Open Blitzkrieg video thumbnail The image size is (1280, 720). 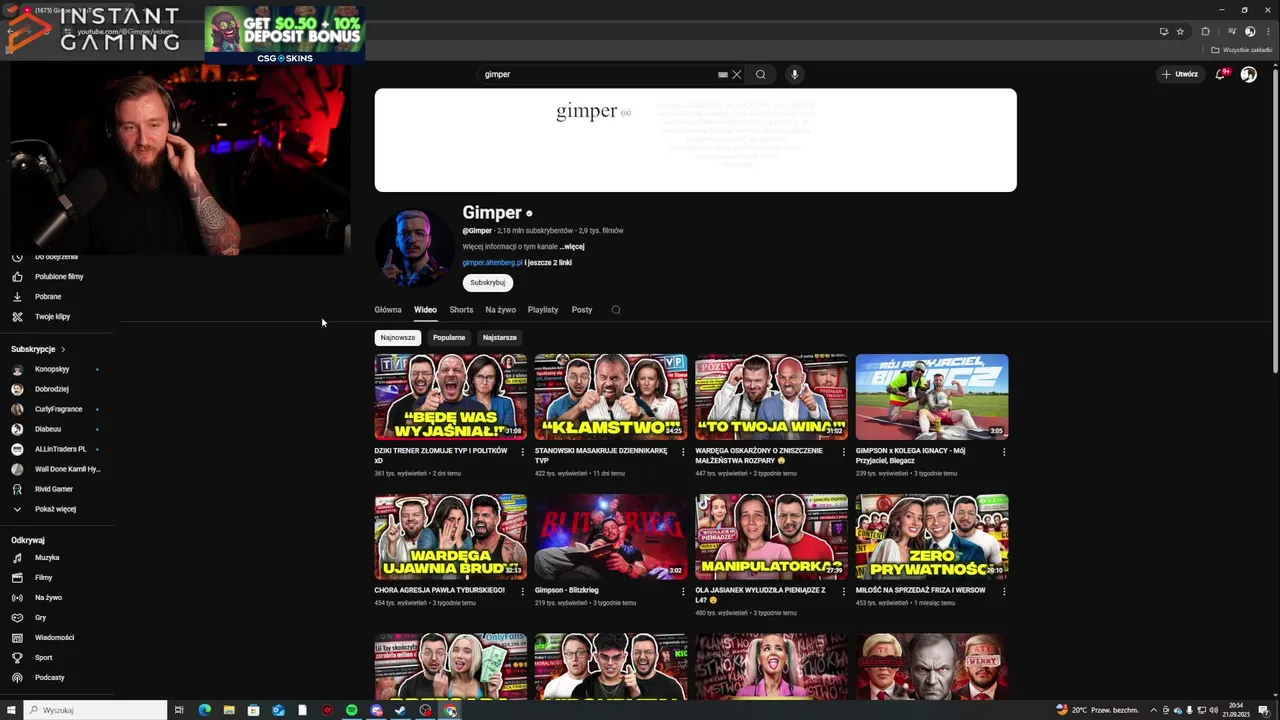(611, 537)
